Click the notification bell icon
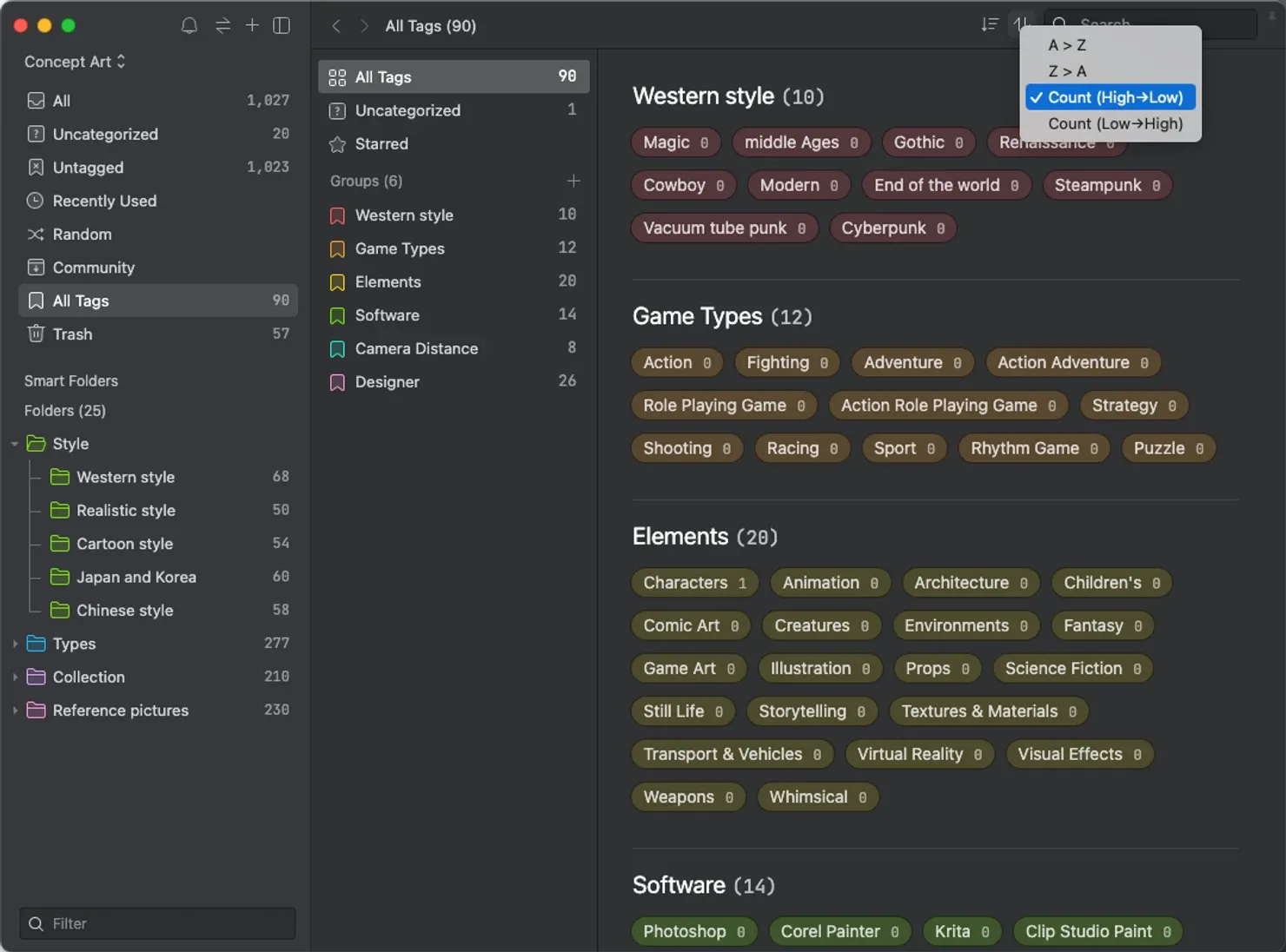 pyautogui.click(x=189, y=26)
